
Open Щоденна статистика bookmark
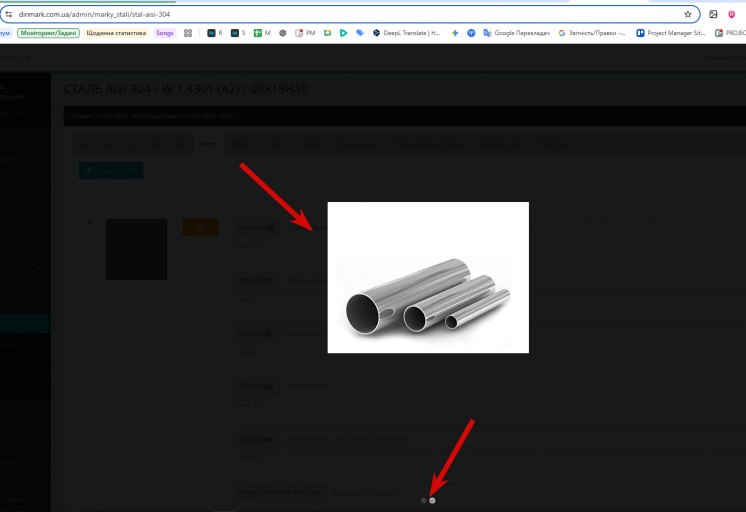pyautogui.click(x=116, y=33)
